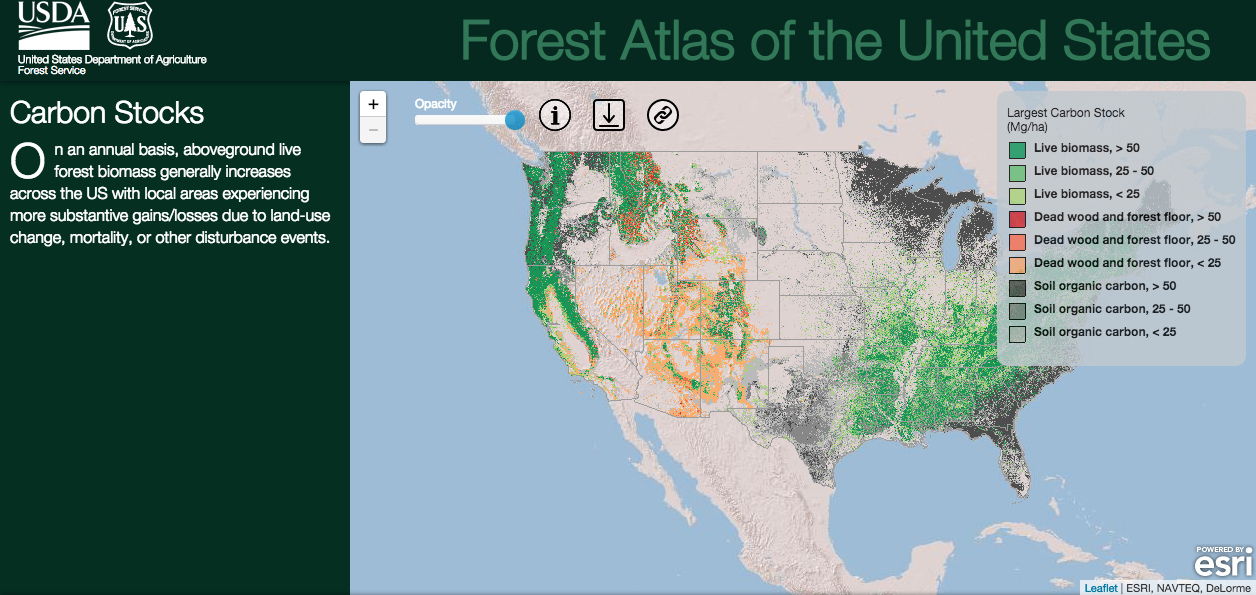Open the map information icon

click(x=555, y=115)
